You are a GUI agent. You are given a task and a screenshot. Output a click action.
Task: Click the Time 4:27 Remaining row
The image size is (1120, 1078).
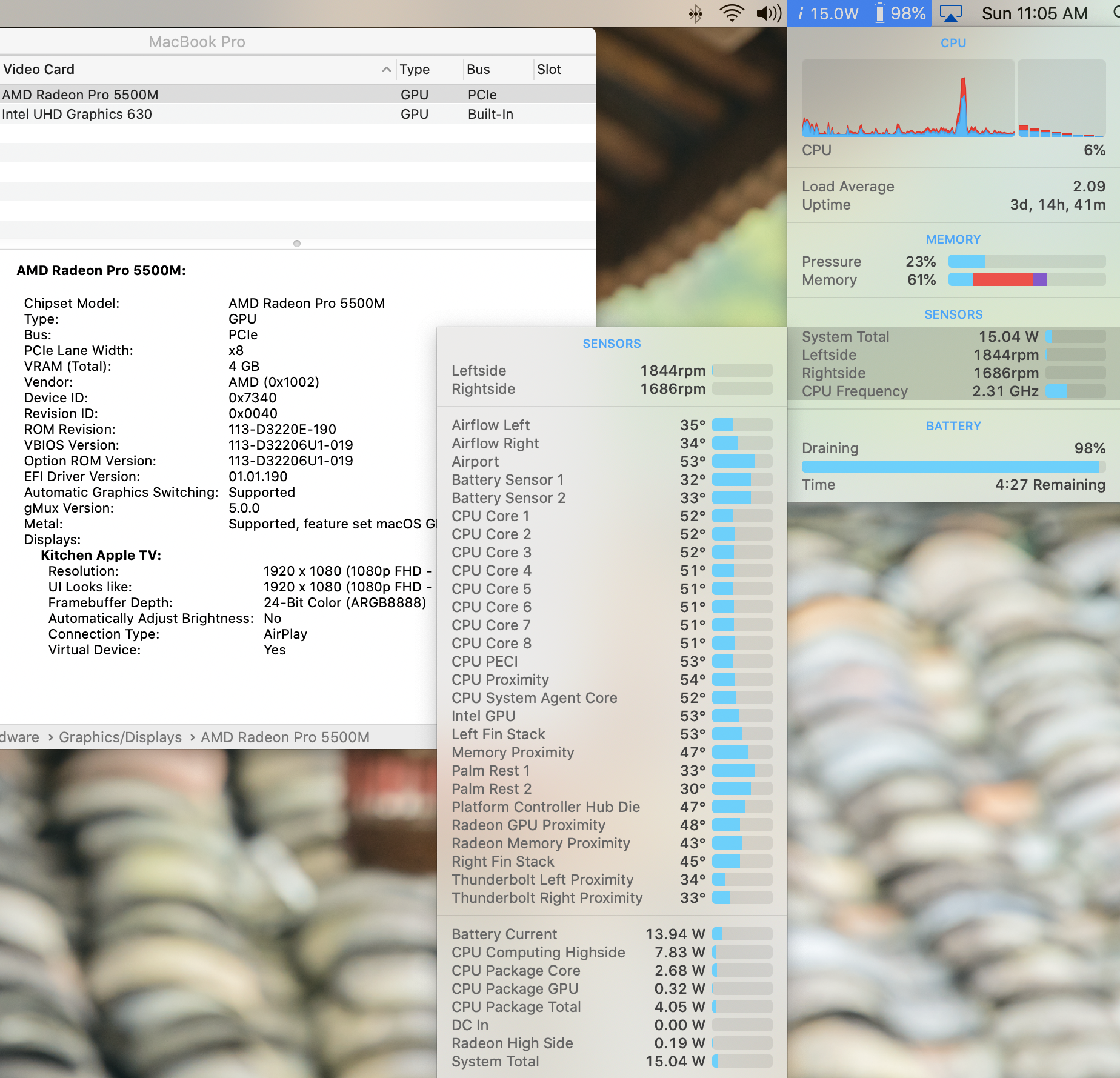[x=953, y=484]
